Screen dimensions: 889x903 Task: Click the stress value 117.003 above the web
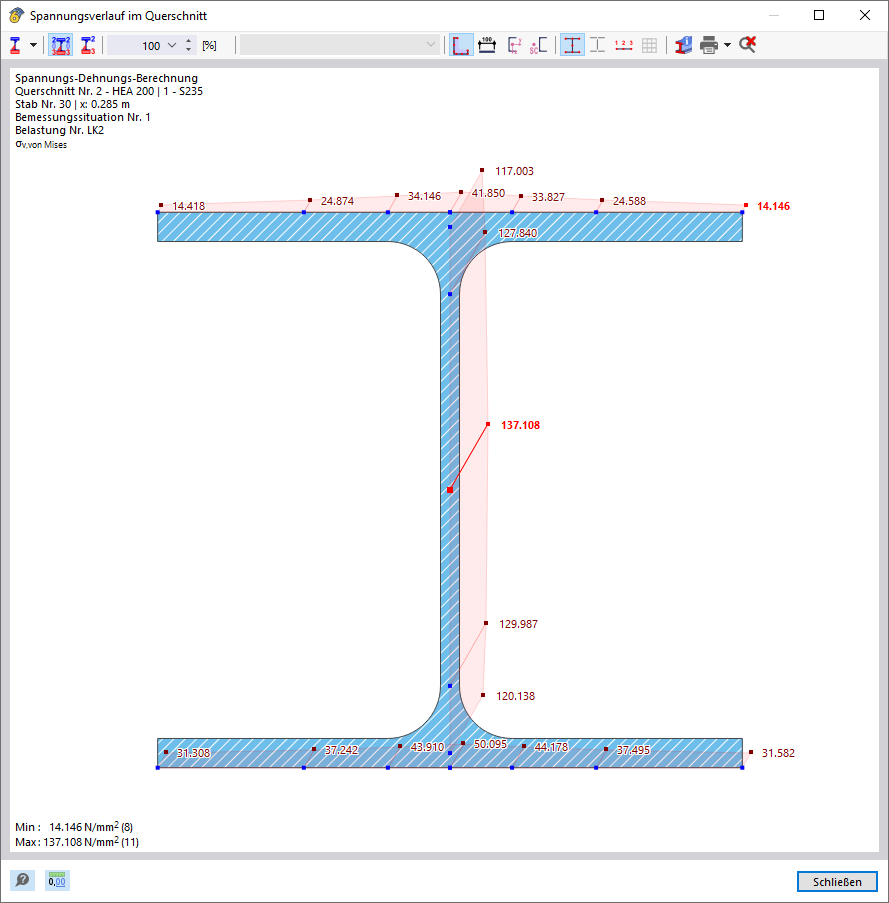point(514,171)
